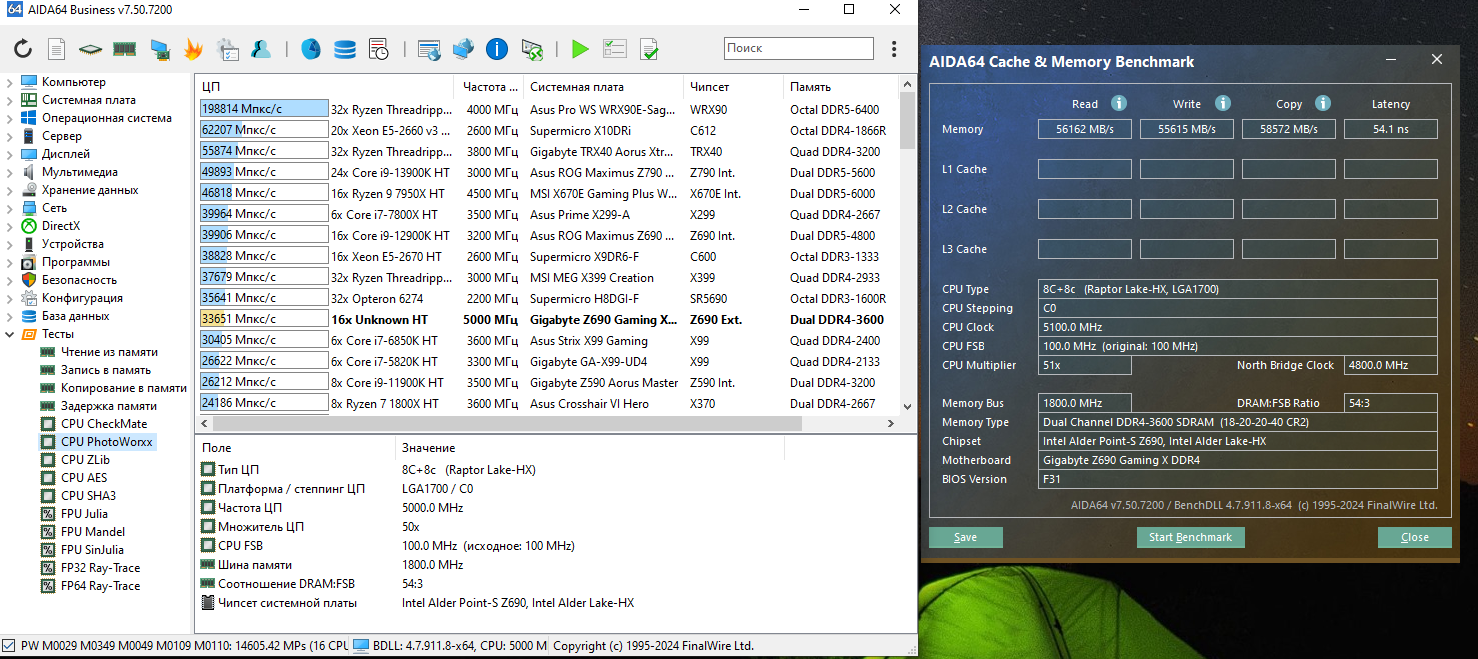Click the report with clock toolbar icon
1478x659 pixels.
pos(379,48)
